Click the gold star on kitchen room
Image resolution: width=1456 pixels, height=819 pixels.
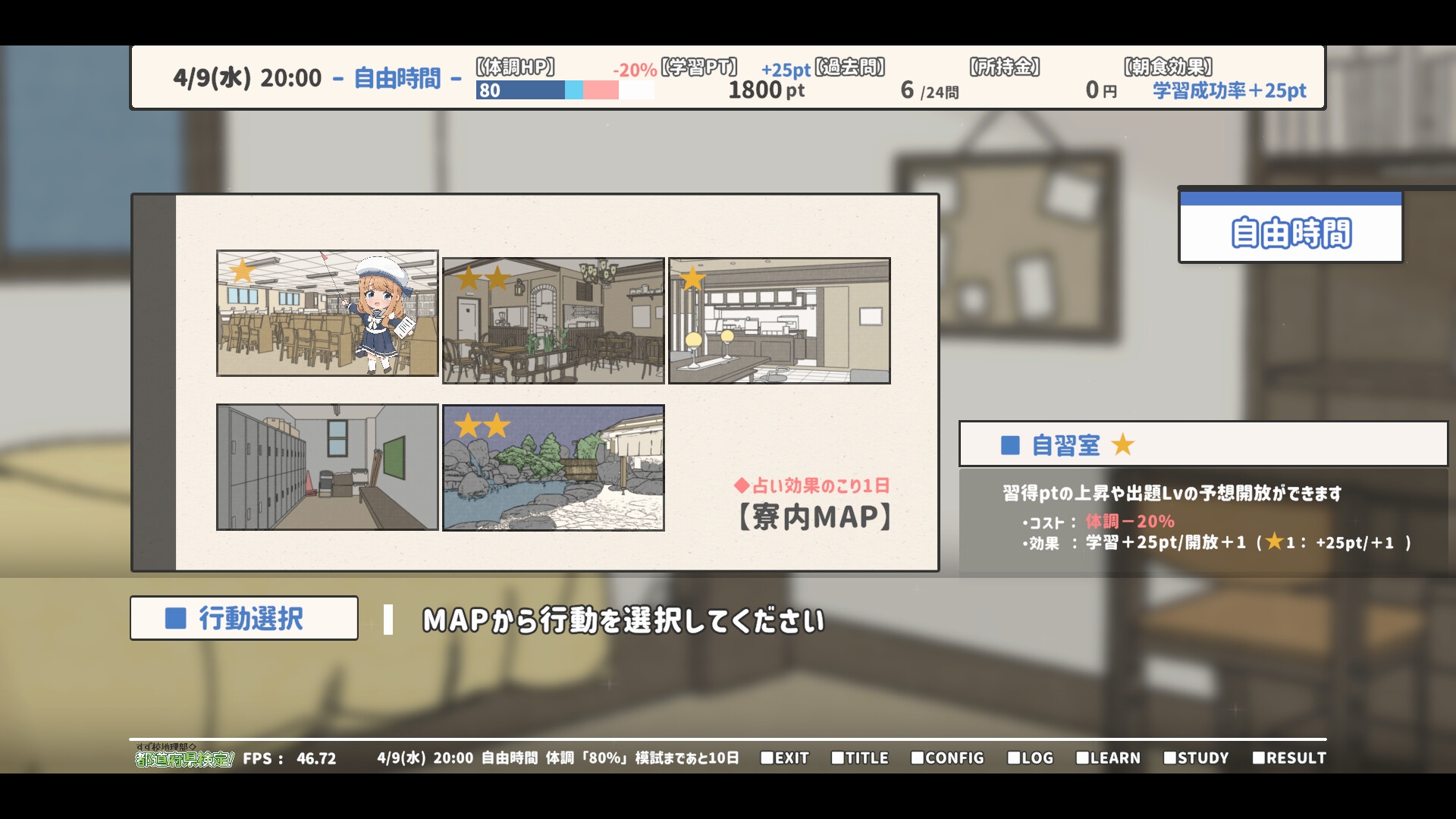692,279
